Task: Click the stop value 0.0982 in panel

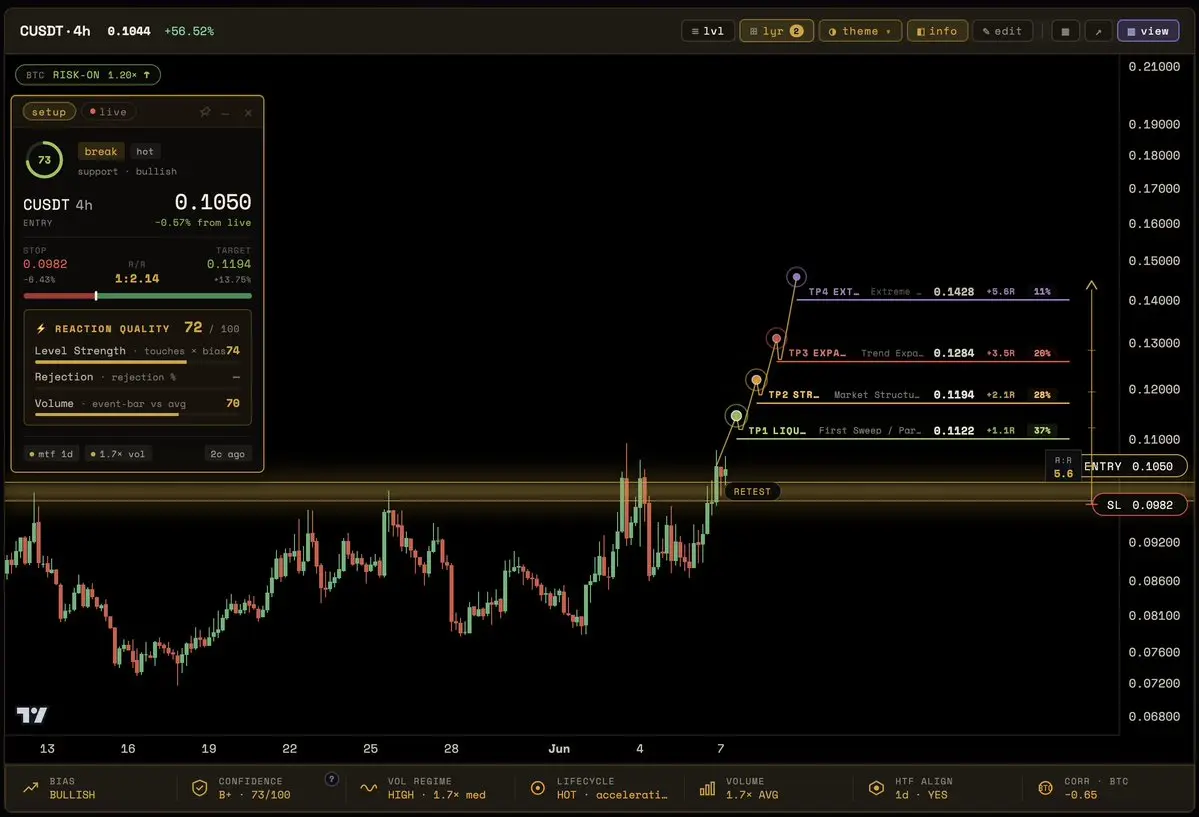Action: (x=45, y=264)
